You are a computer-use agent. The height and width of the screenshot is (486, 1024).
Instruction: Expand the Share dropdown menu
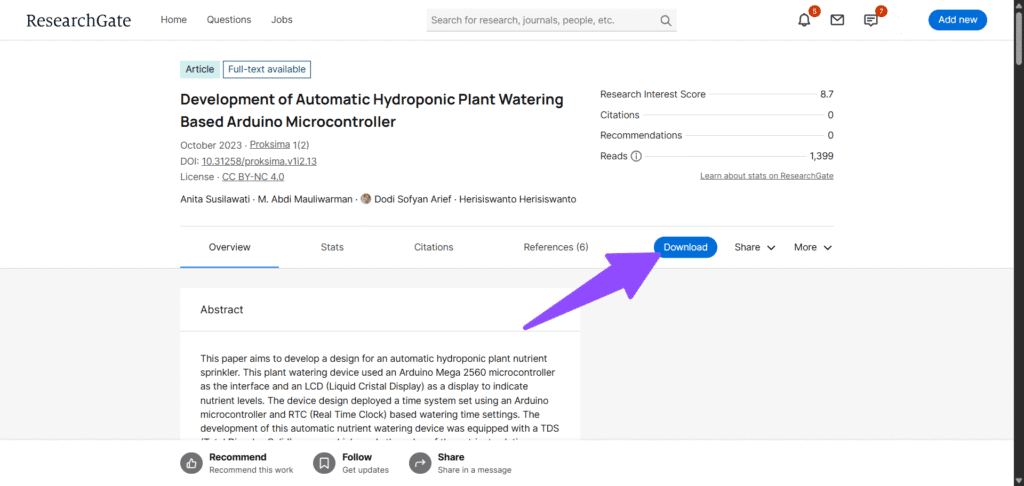[755, 247]
